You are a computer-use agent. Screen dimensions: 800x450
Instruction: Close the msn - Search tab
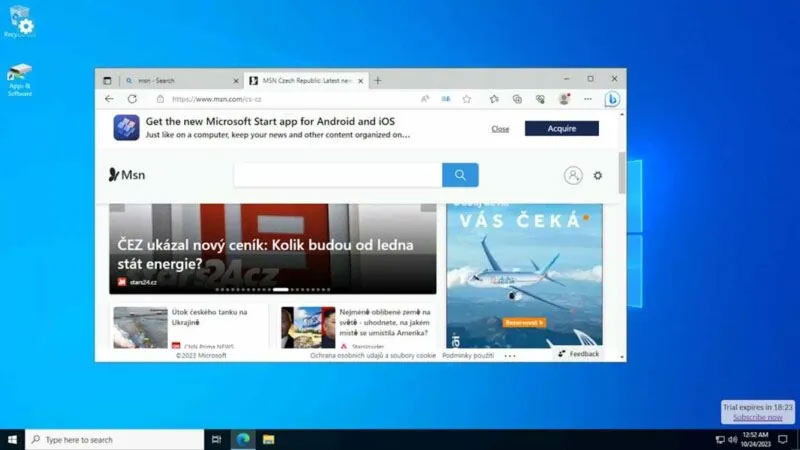[236, 81]
